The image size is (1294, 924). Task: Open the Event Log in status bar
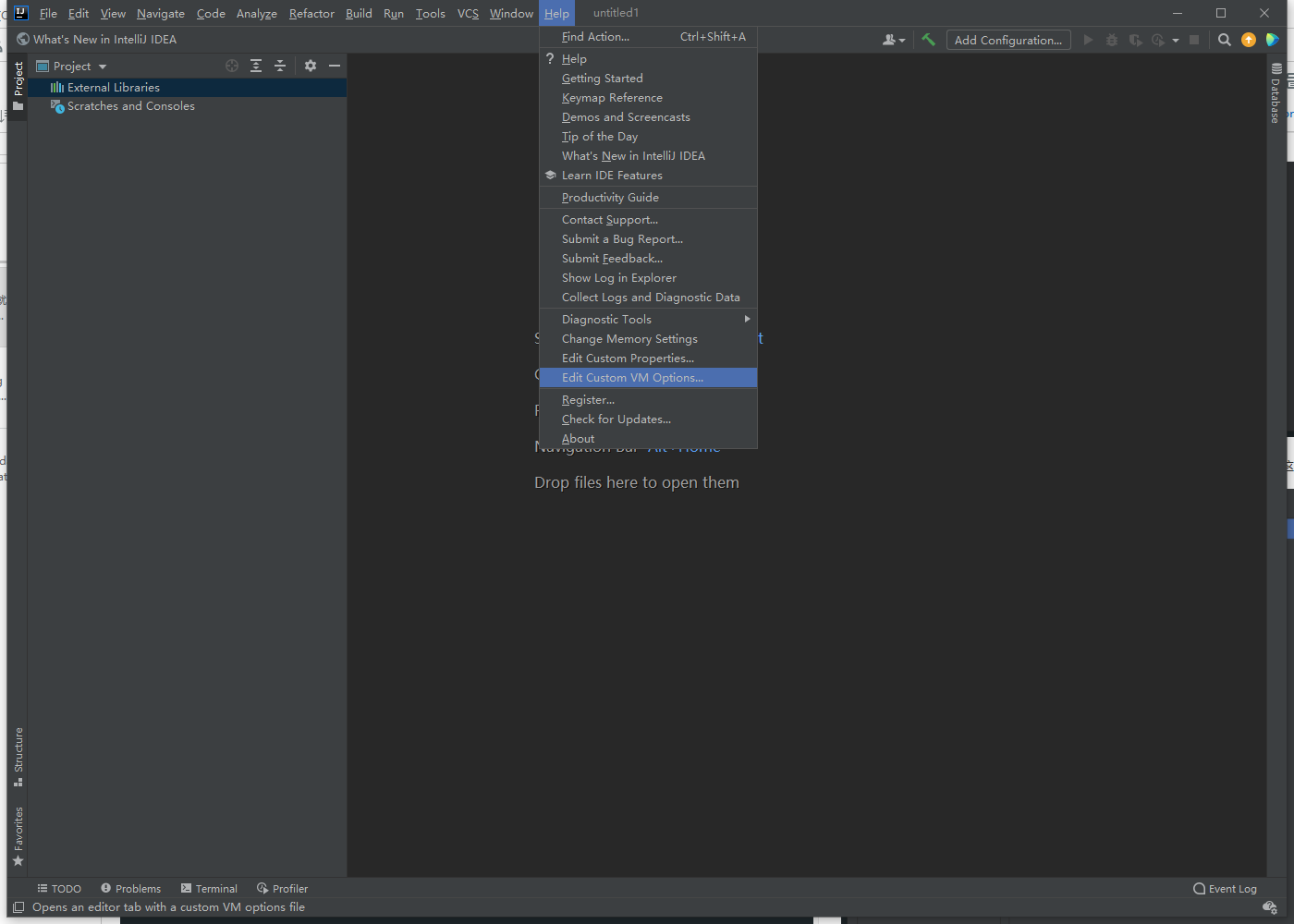(1225, 889)
